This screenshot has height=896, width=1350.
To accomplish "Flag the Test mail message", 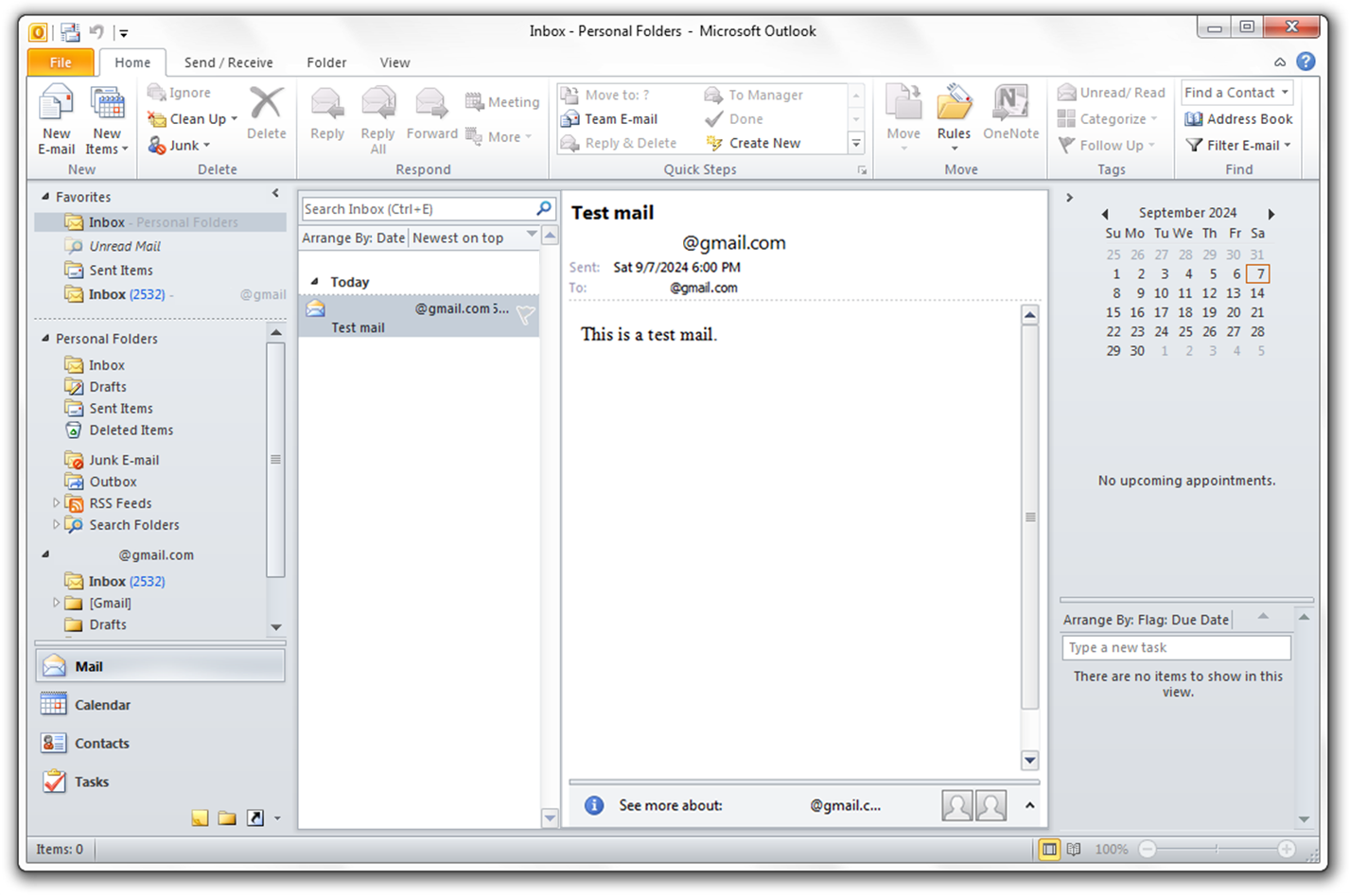I will coord(525,316).
